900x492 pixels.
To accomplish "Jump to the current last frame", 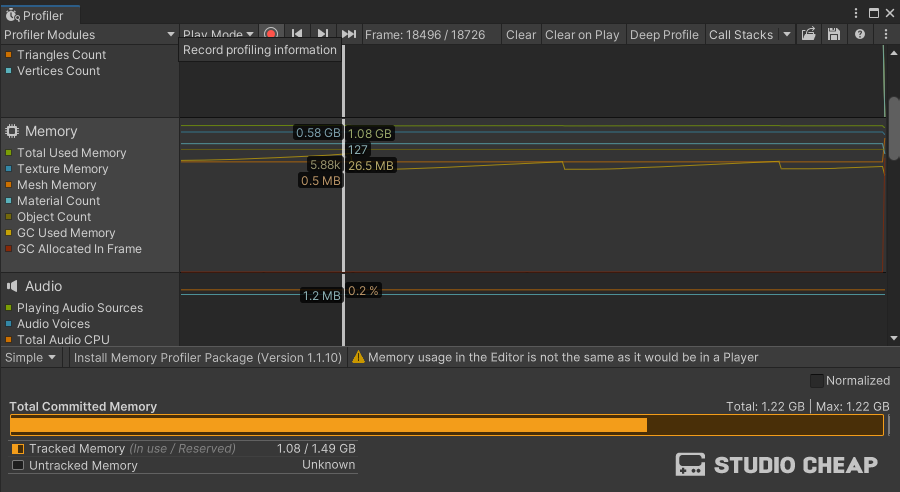I will tap(349, 34).
